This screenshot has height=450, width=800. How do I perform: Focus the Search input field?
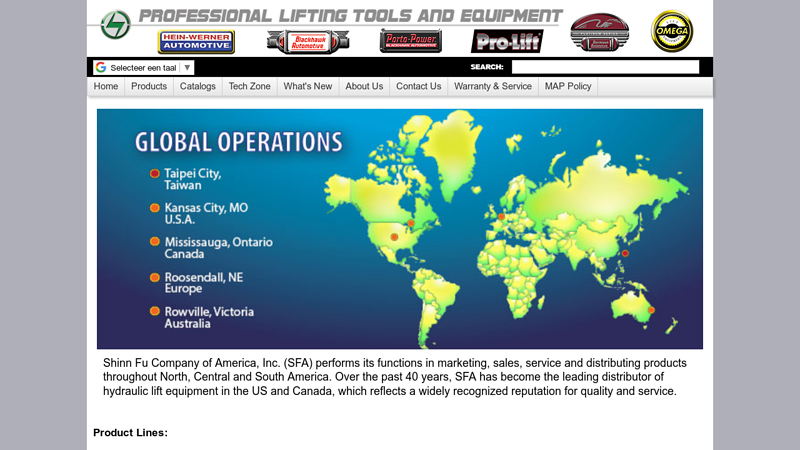tap(605, 67)
